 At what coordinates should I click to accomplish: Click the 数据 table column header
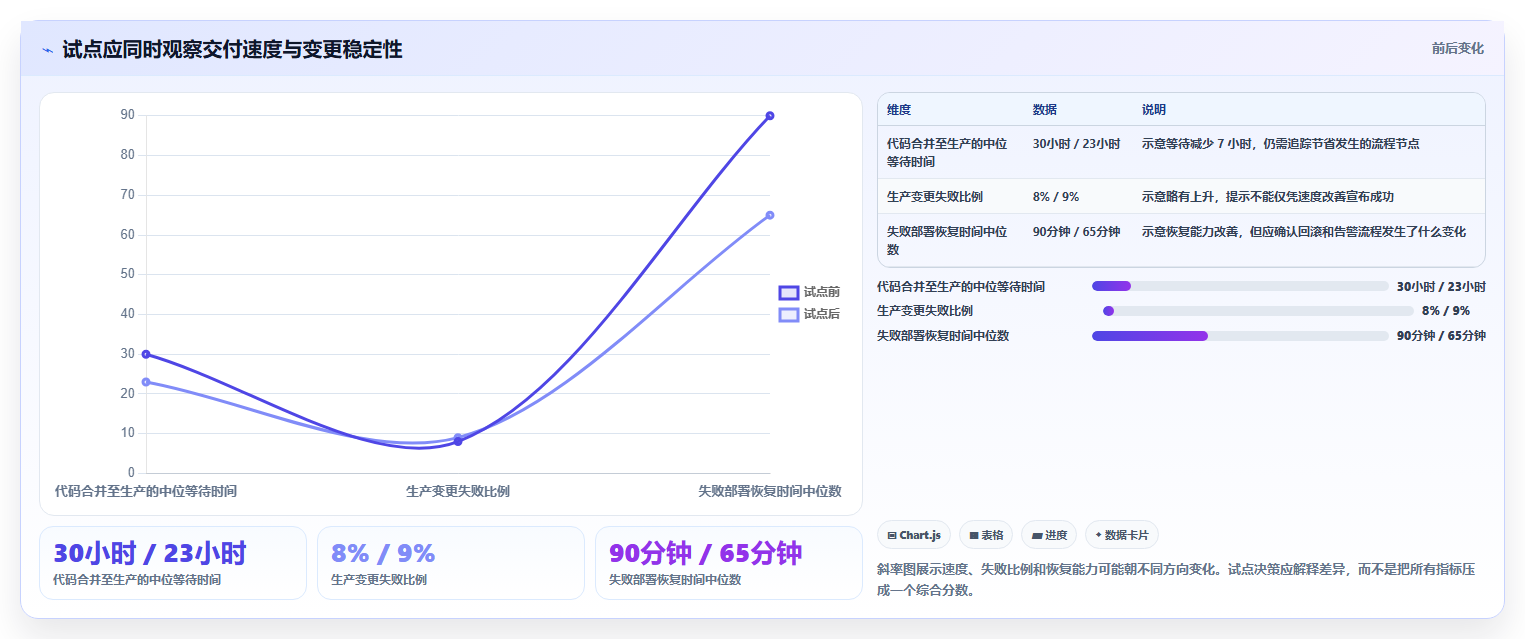tap(1045, 110)
